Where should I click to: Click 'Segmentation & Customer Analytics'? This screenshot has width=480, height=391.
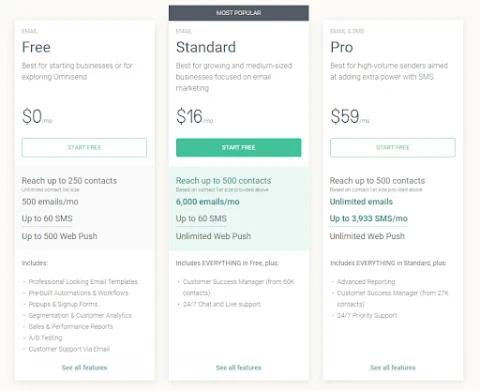tap(80, 315)
